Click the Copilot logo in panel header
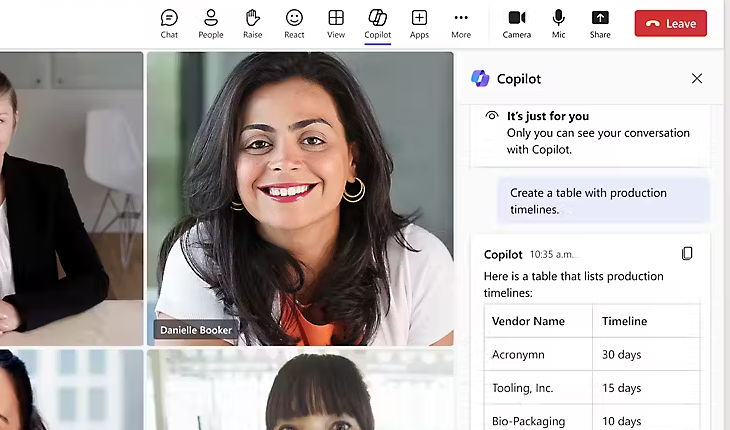730x430 pixels. [480, 79]
